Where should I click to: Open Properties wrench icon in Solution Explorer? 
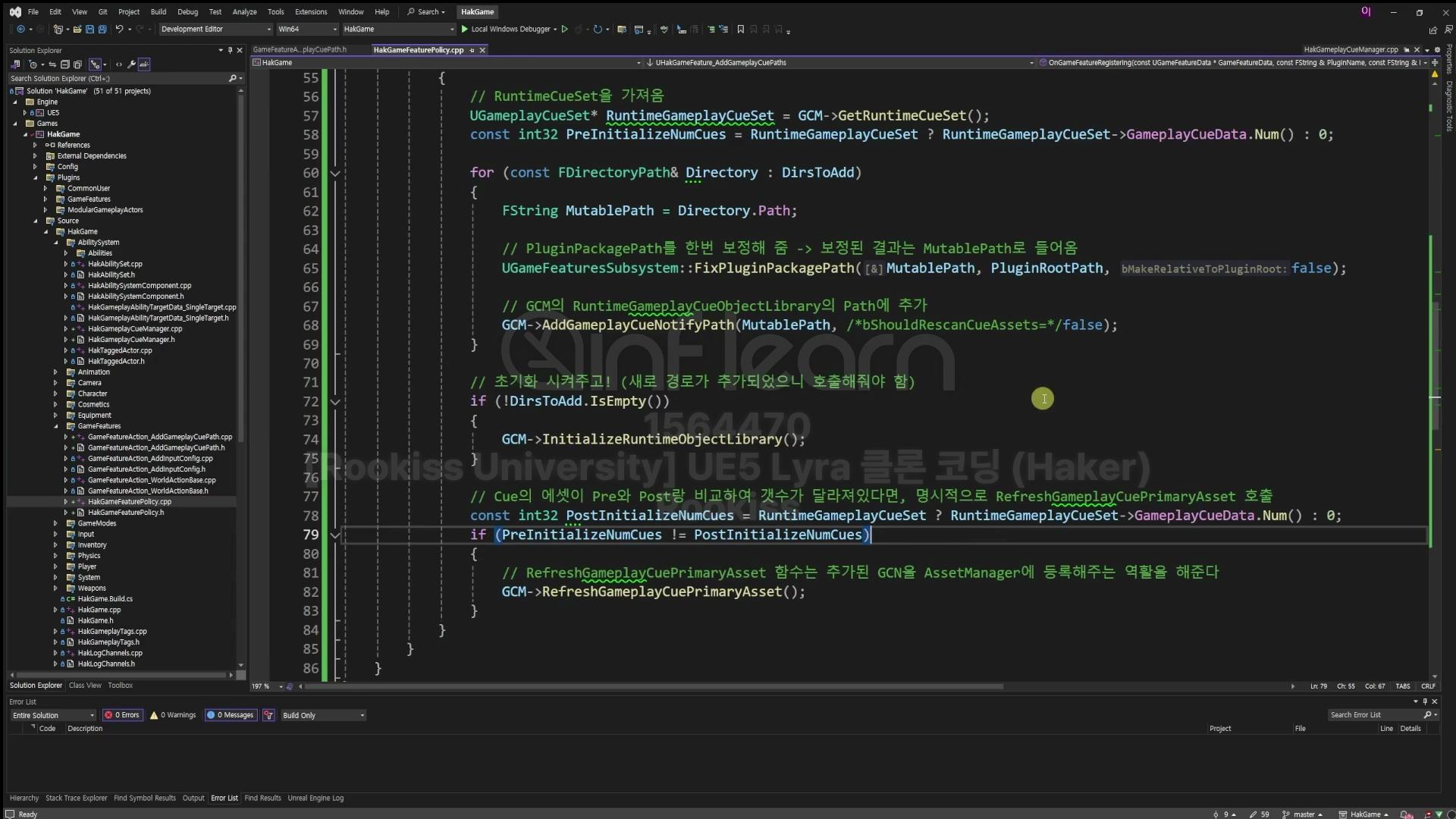click(131, 64)
